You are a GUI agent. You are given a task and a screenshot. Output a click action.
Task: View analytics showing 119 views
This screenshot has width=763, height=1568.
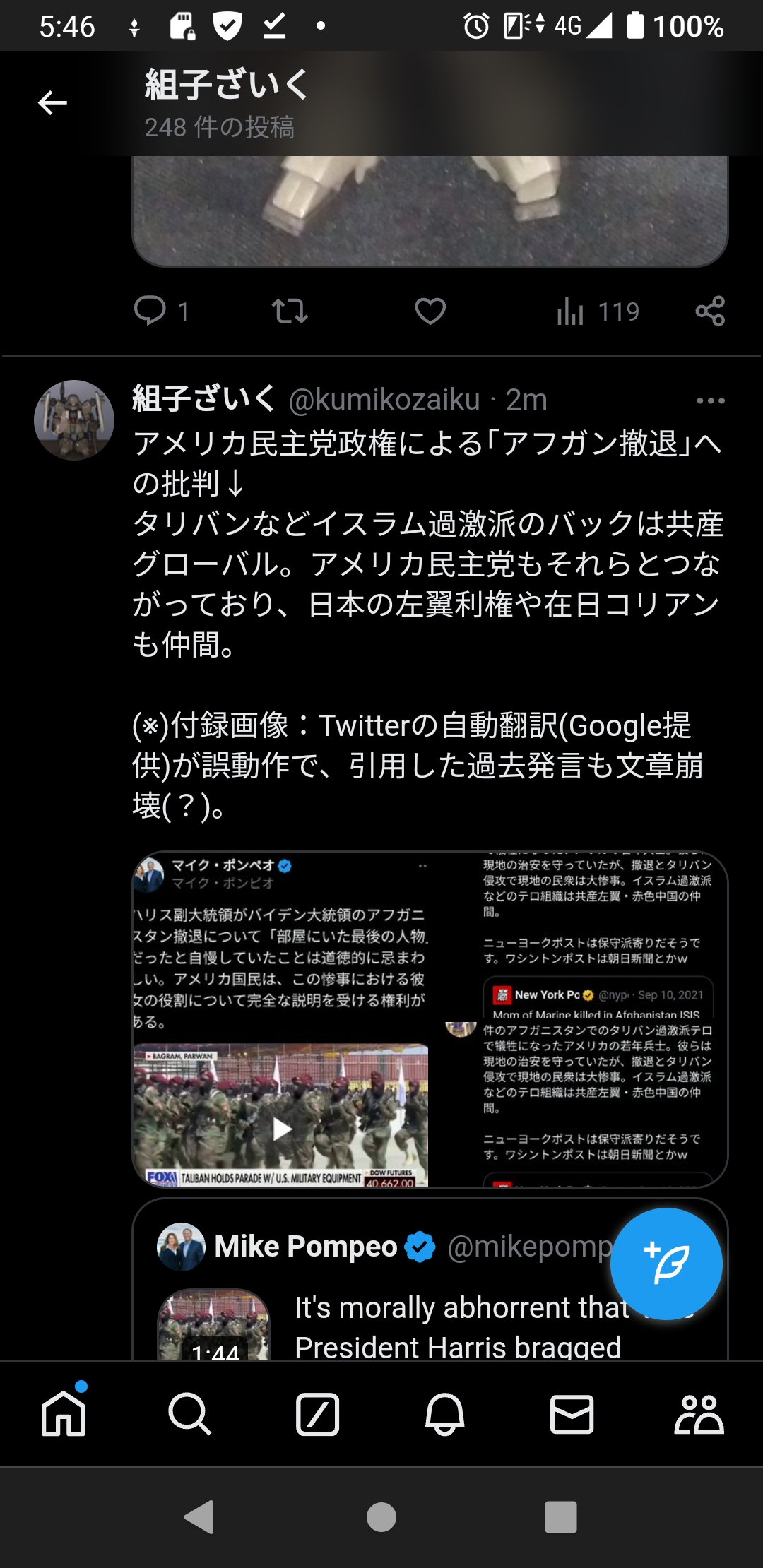pyautogui.click(x=598, y=311)
